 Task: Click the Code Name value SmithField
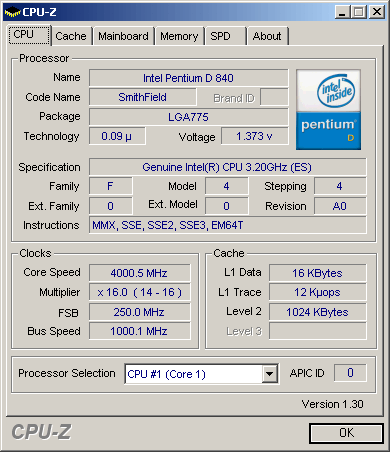143,97
